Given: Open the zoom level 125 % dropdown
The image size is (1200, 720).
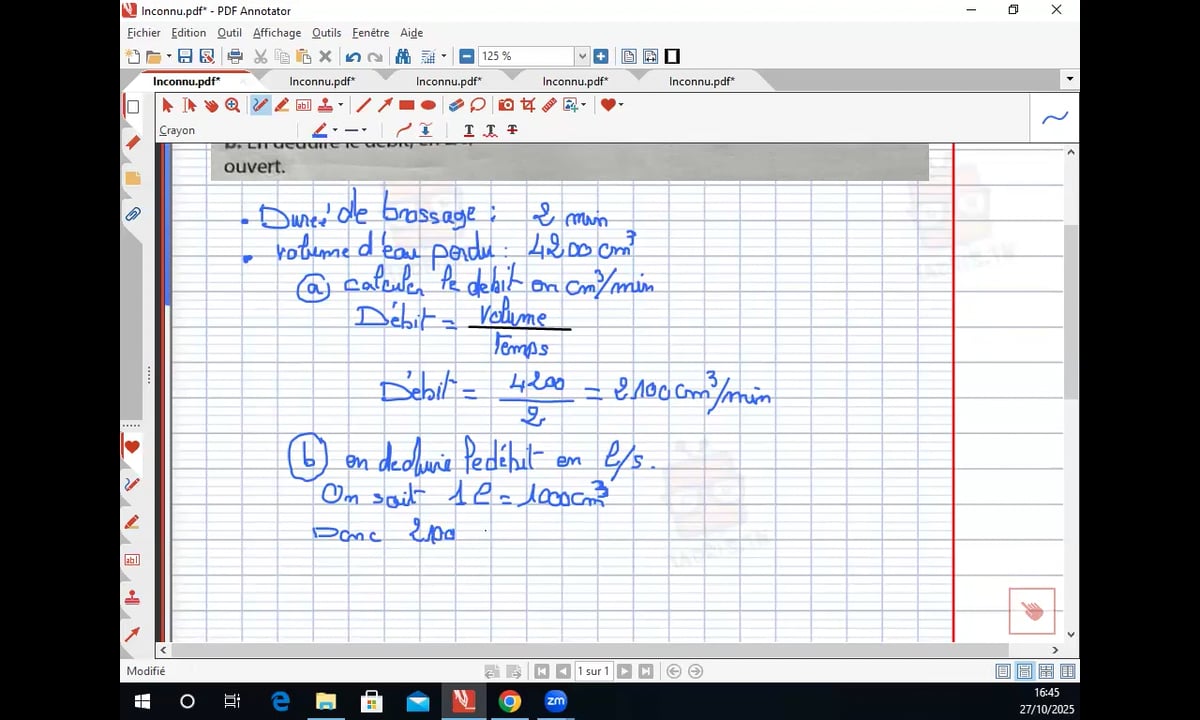Looking at the screenshot, I should pos(582,56).
